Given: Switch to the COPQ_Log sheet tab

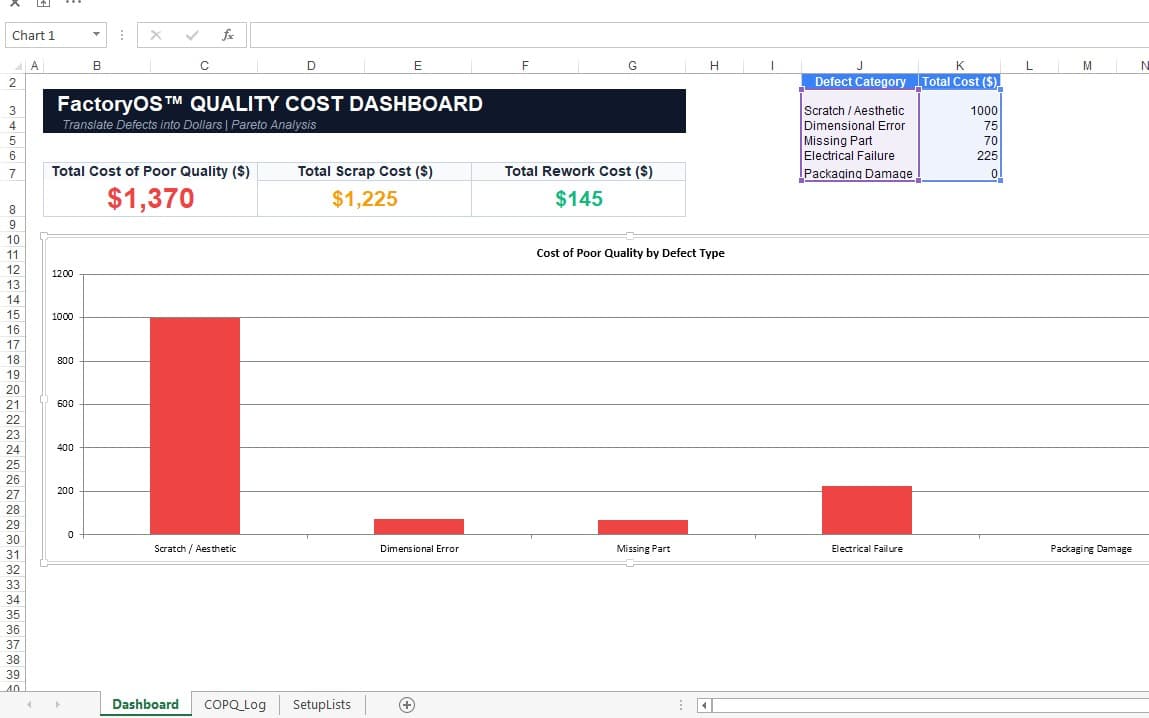Looking at the screenshot, I should click(x=234, y=705).
